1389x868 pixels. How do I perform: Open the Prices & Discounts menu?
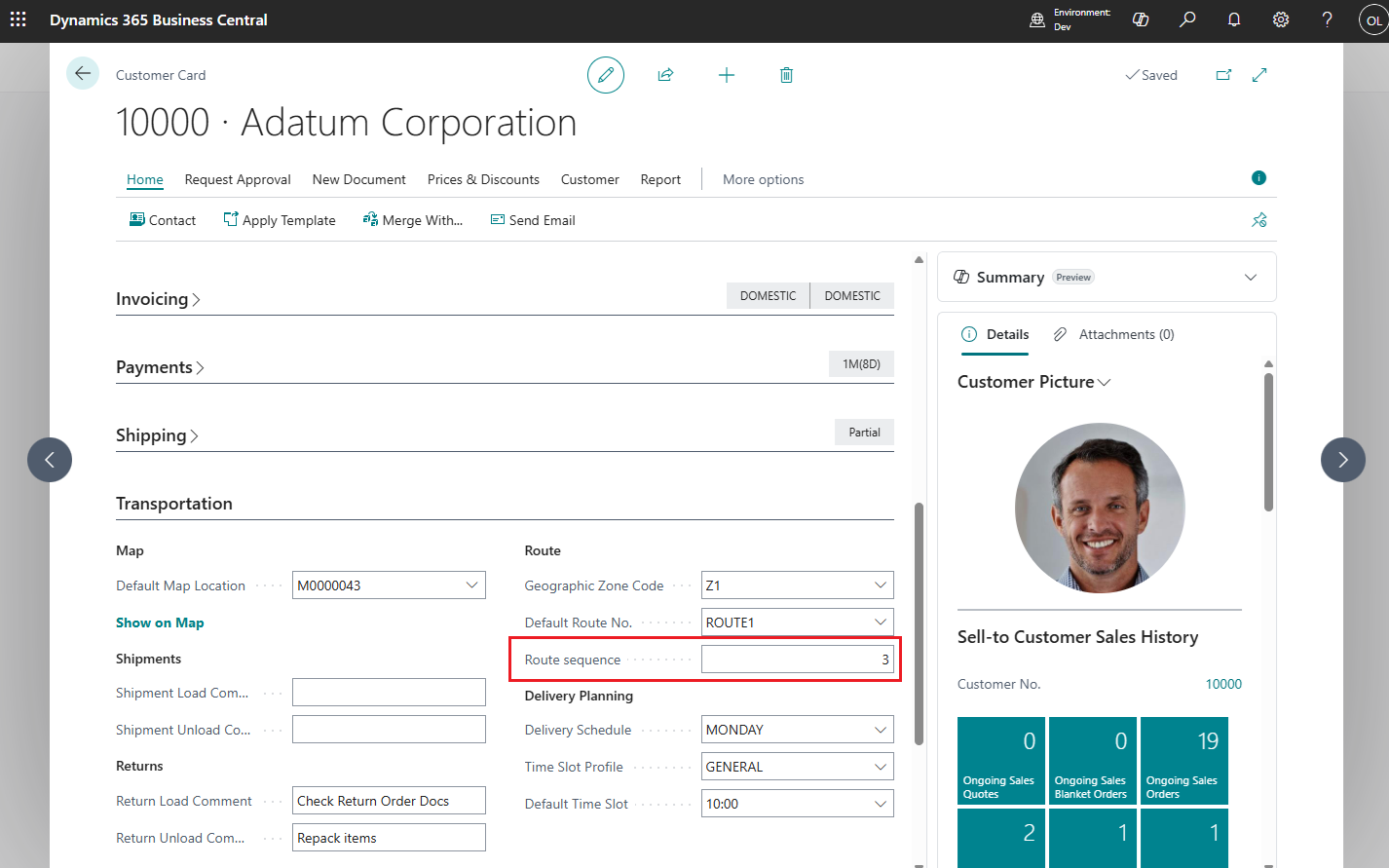pos(483,179)
